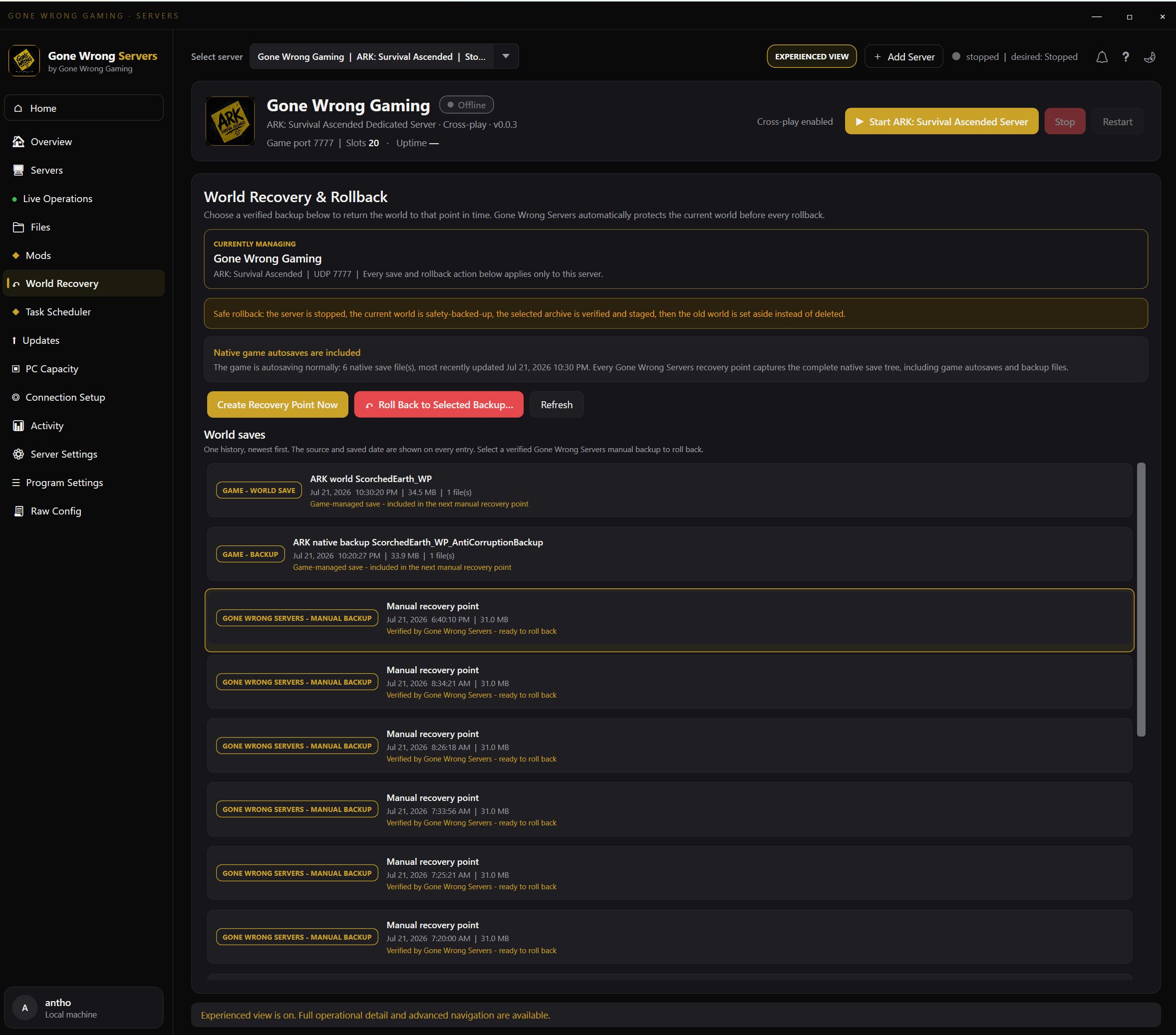Open notifications with the bell icon

(x=1101, y=57)
